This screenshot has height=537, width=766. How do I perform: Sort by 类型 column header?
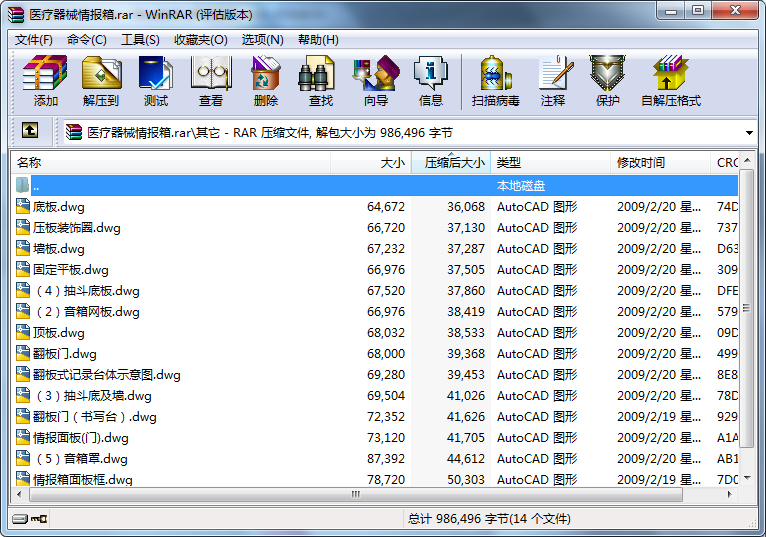click(551, 163)
